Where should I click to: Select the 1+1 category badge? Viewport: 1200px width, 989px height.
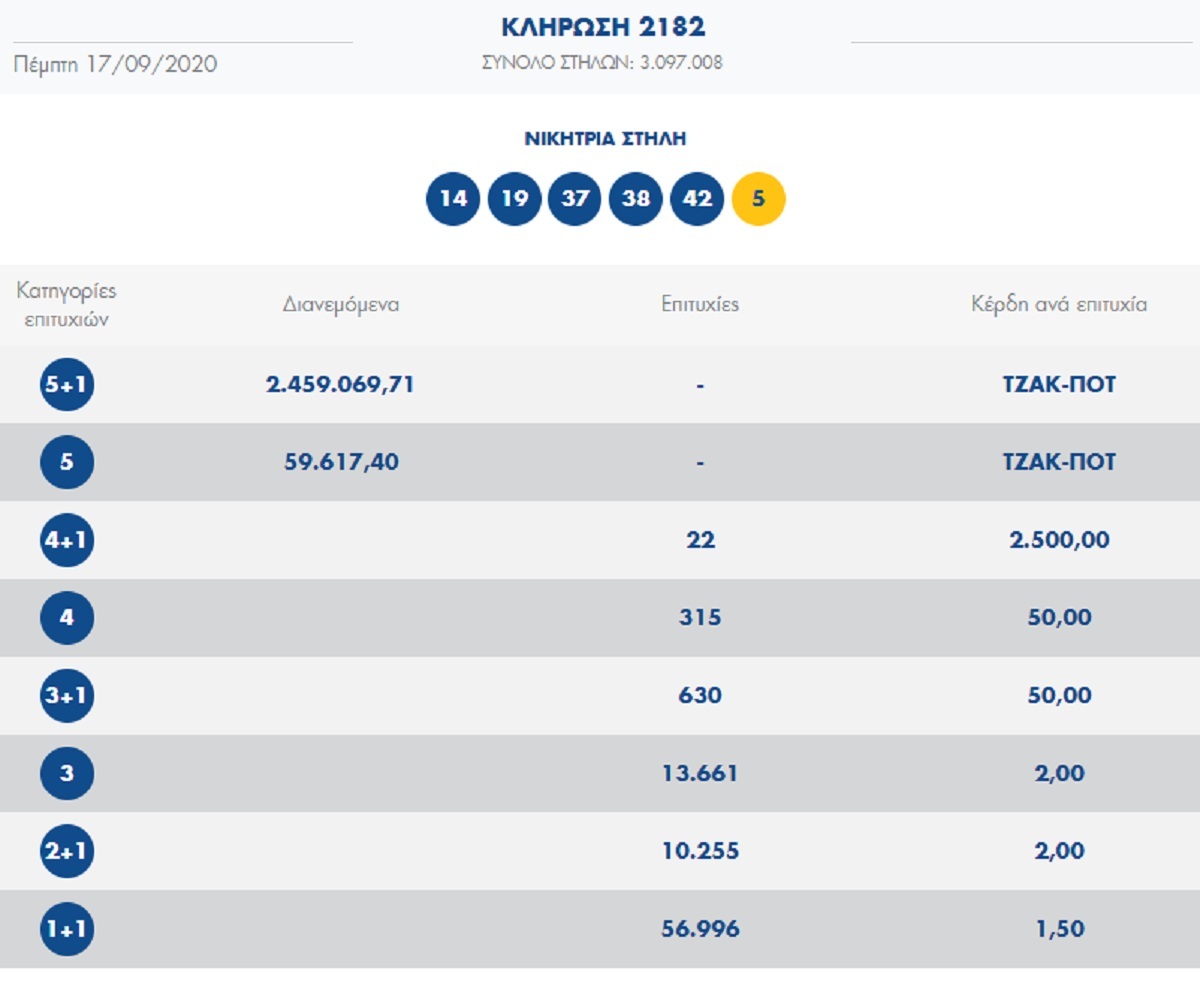point(67,930)
